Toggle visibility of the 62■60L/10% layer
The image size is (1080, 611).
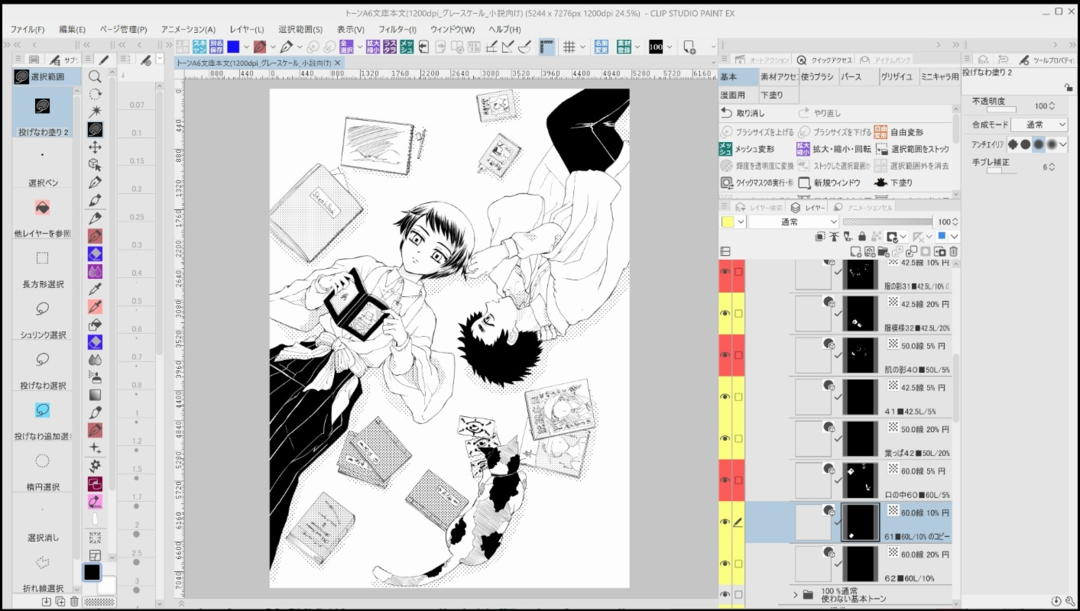[x=725, y=565]
